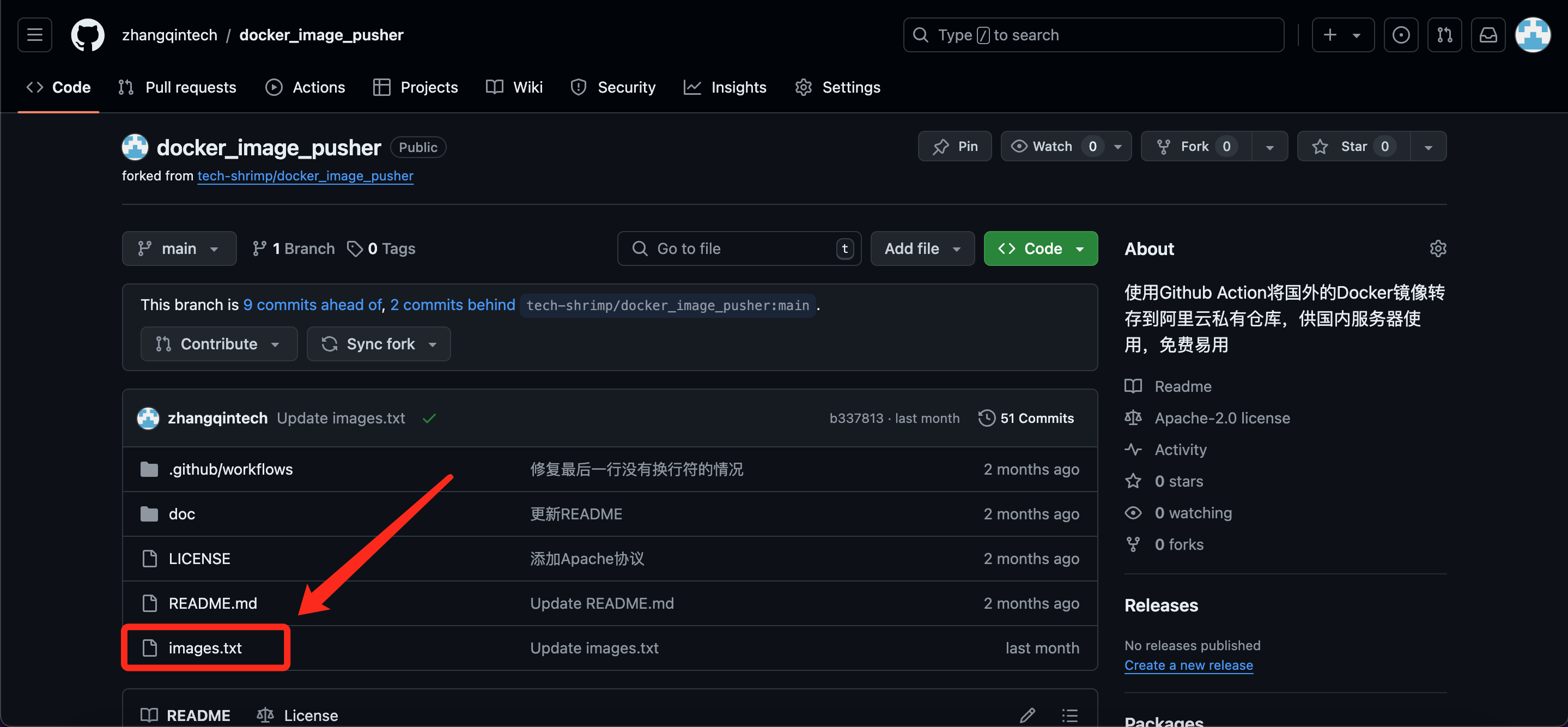Open the images.txt file
This screenshot has height=727, width=1568.
[x=204, y=647]
